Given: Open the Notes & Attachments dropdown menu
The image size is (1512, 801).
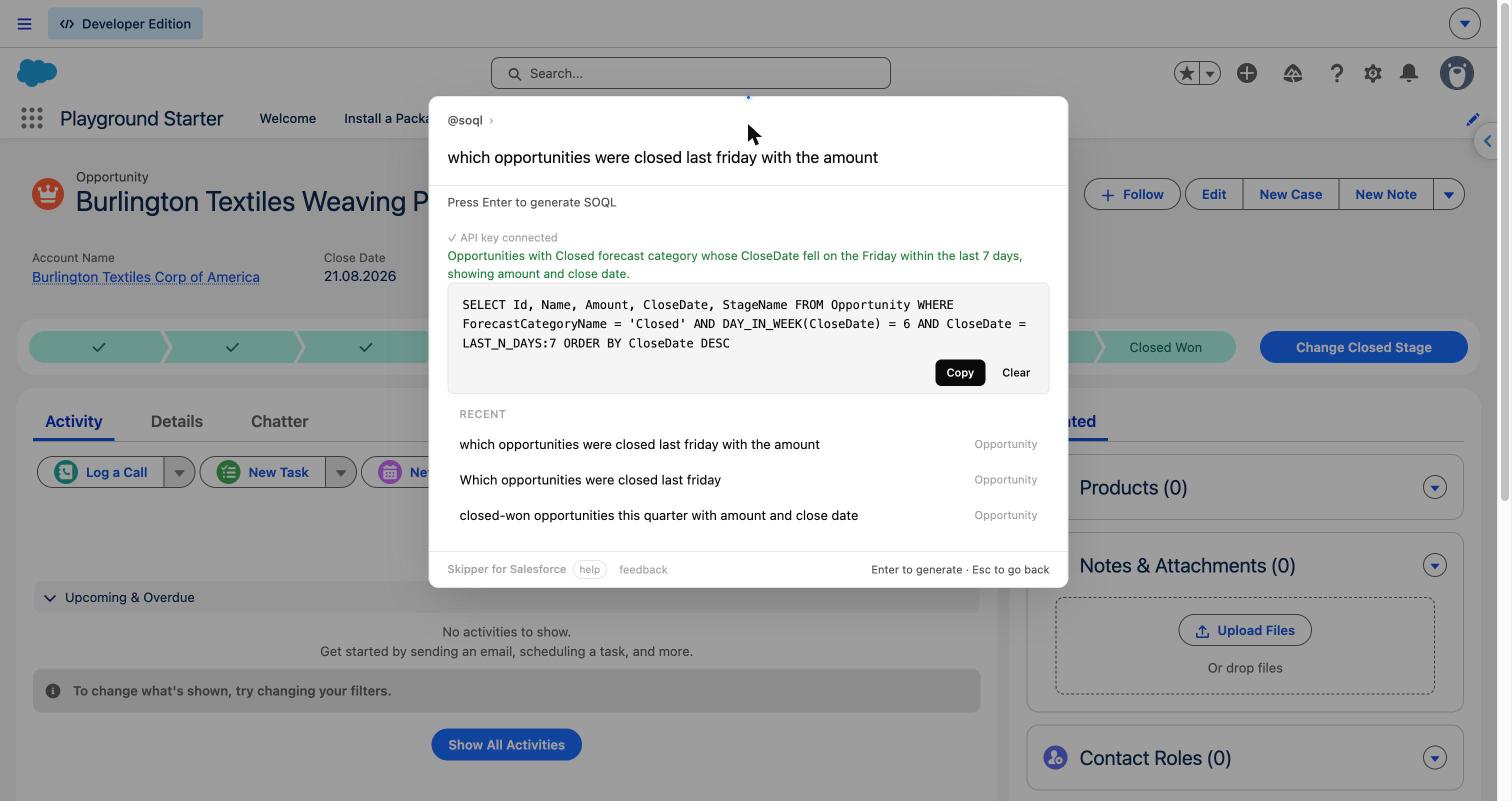Looking at the screenshot, I should click(1435, 566).
